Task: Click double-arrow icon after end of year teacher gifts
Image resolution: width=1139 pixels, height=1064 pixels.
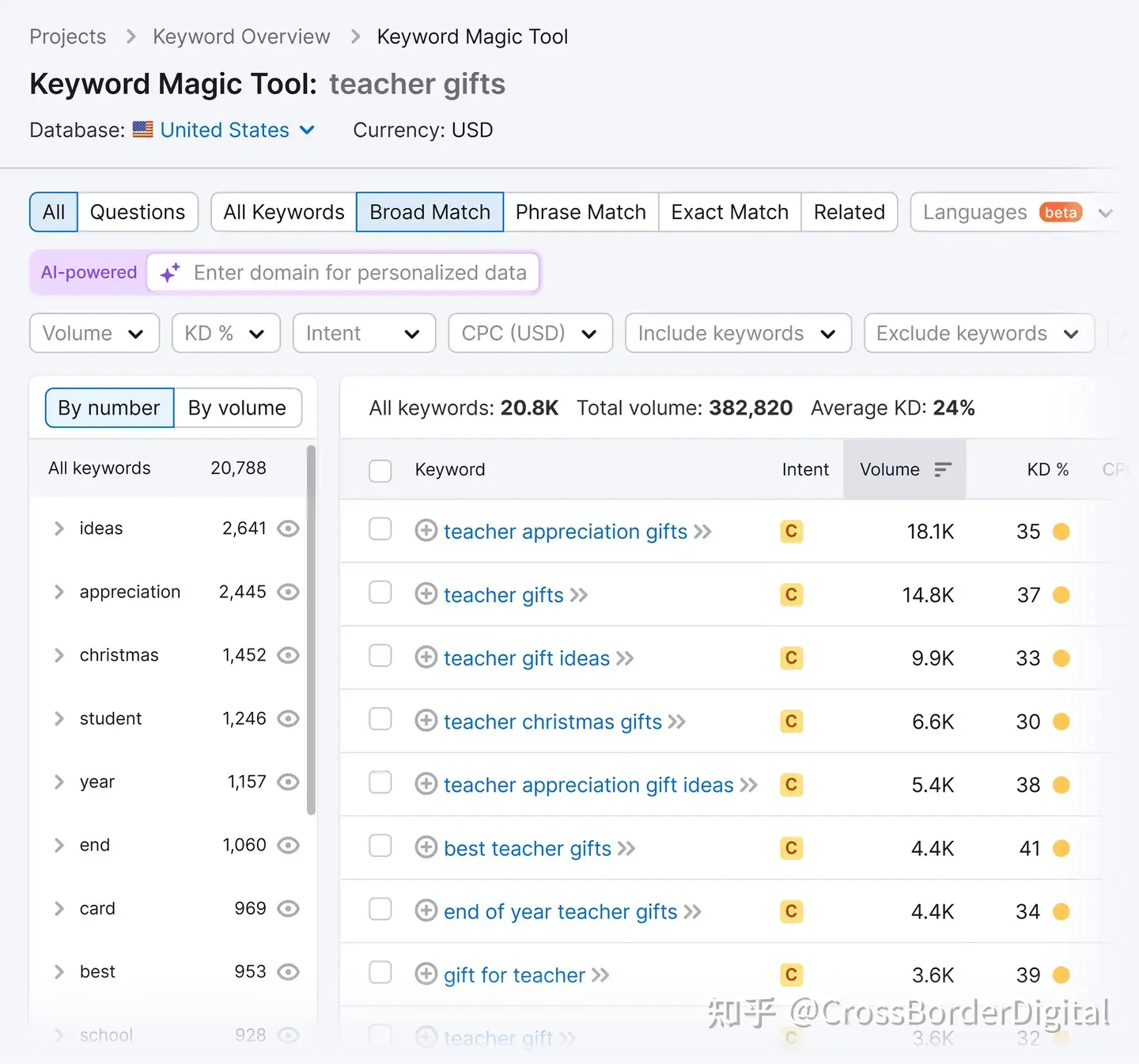Action: [x=692, y=911]
